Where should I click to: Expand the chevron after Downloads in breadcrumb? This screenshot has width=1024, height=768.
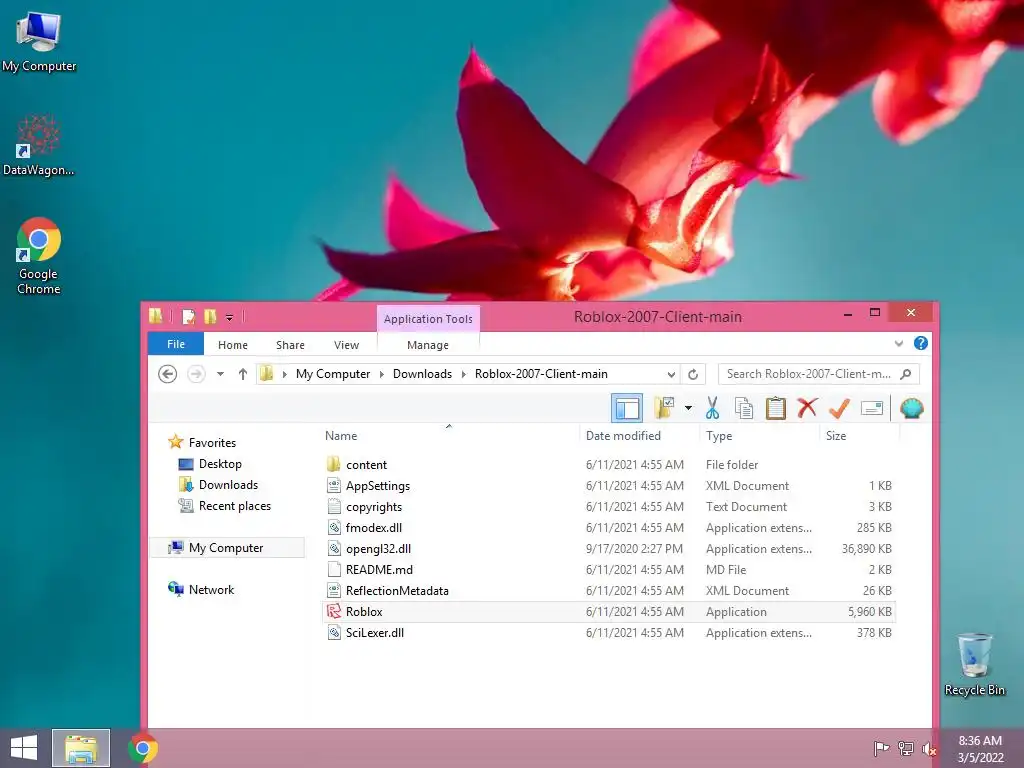(464, 374)
